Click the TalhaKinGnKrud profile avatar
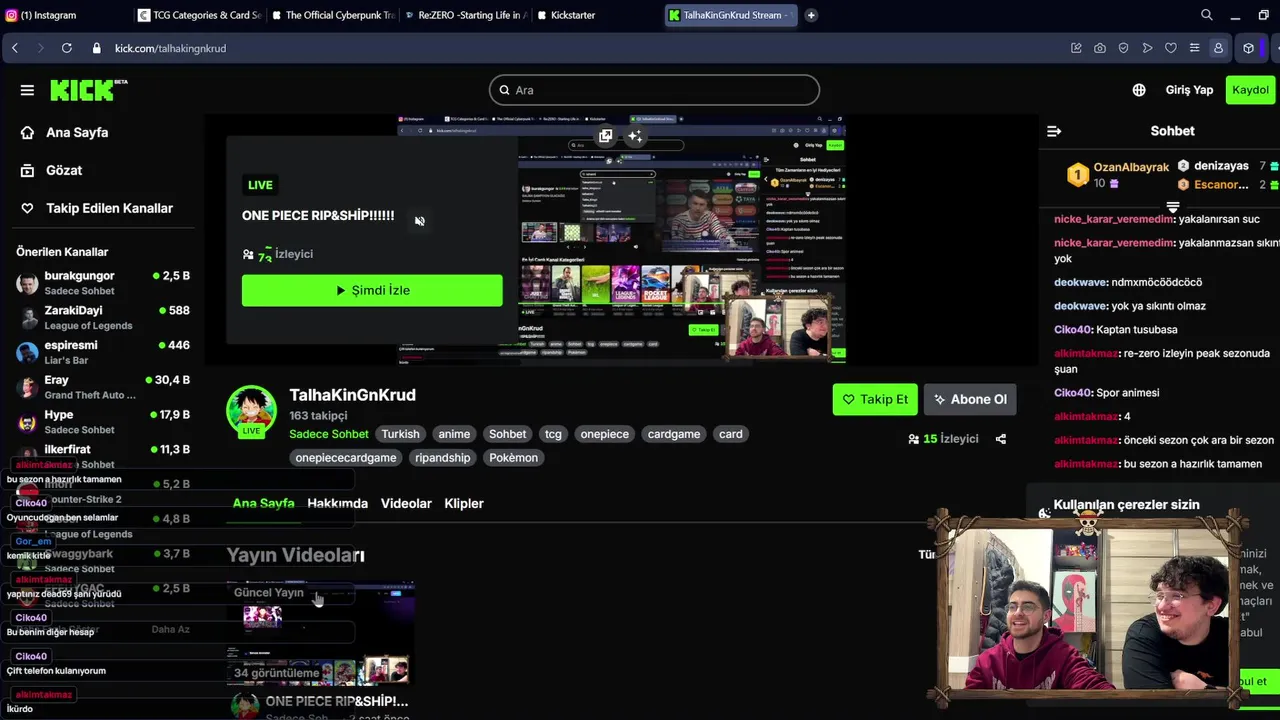The image size is (1280, 720). (251, 411)
